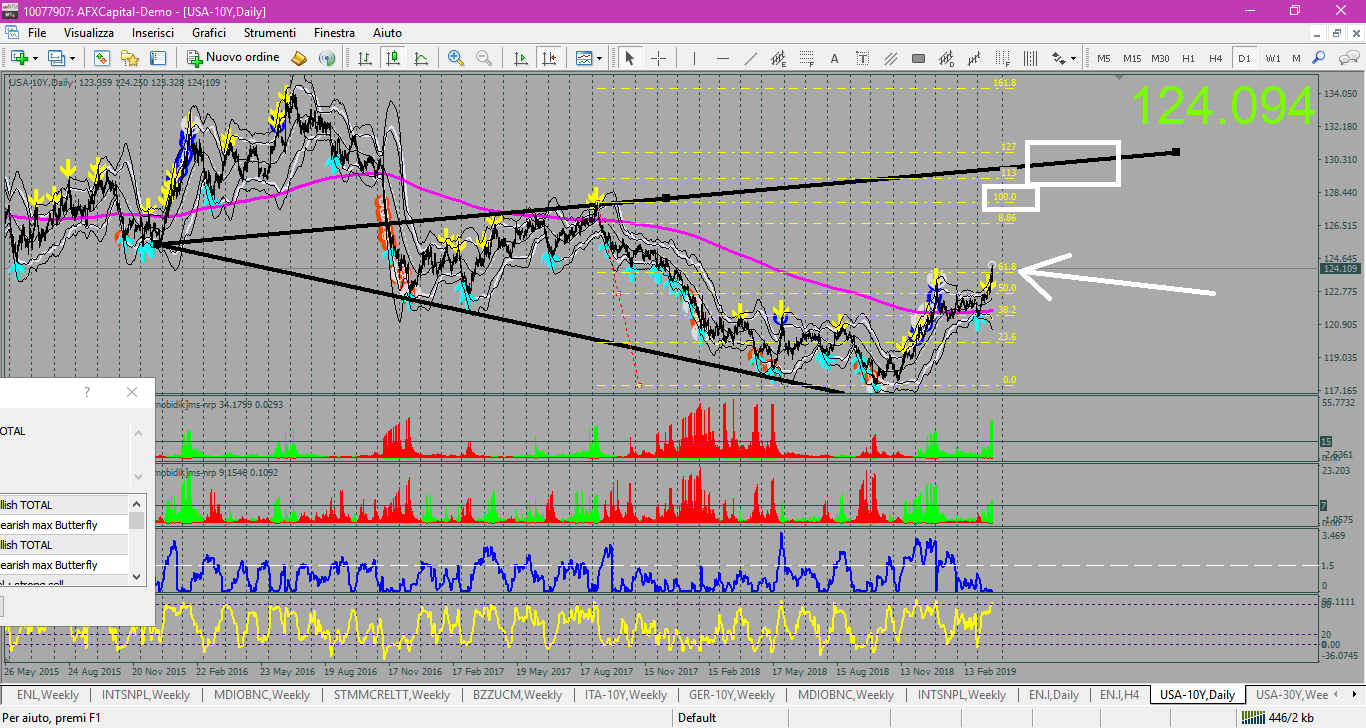Open the chat bubbles icon
Image resolution: width=1366 pixels, height=728 pixels.
[x=1347, y=58]
